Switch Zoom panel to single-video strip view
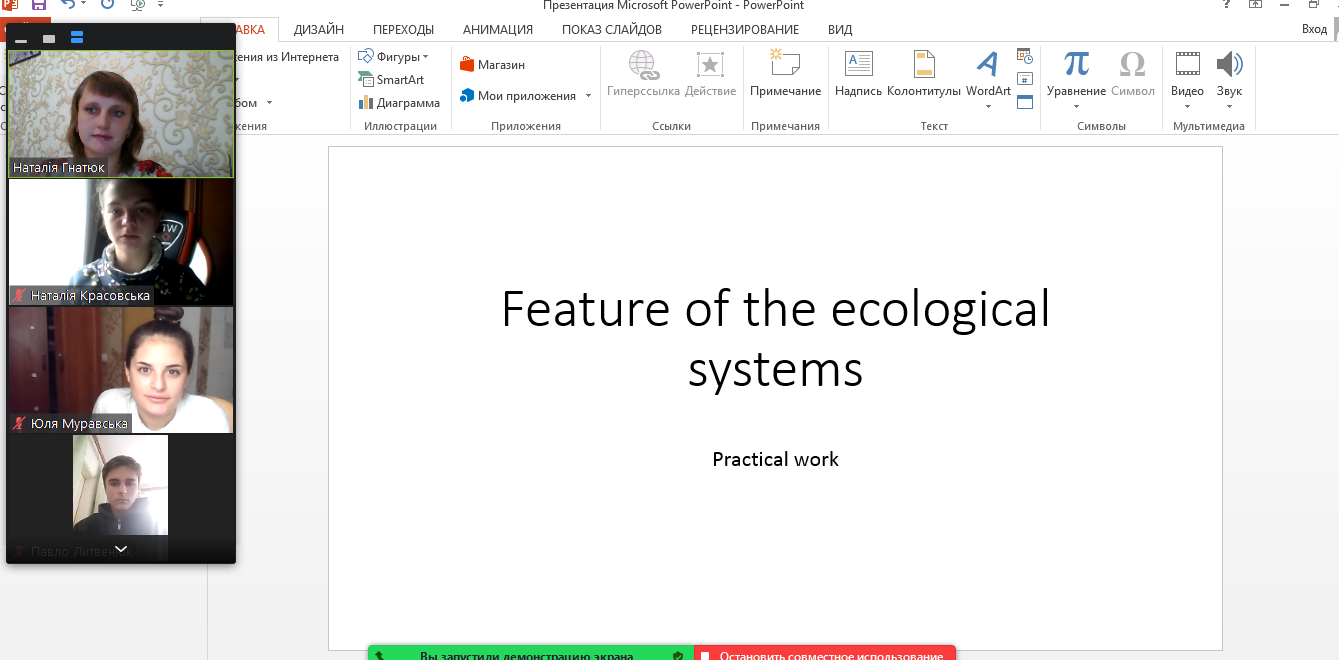The height and width of the screenshot is (660, 1339). [x=49, y=39]
